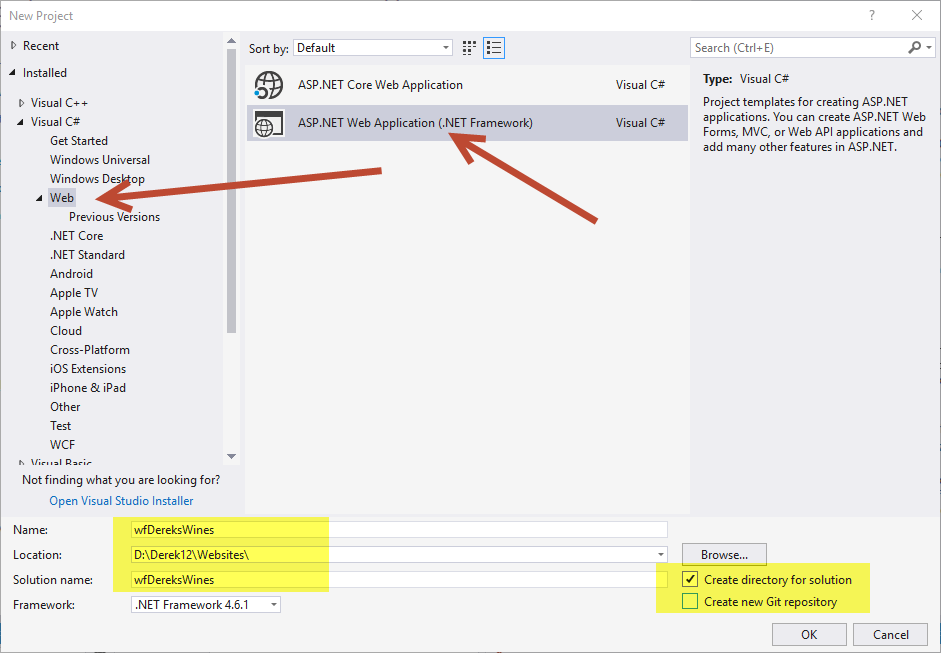Open the Framework version dropdown

(206, 604)
